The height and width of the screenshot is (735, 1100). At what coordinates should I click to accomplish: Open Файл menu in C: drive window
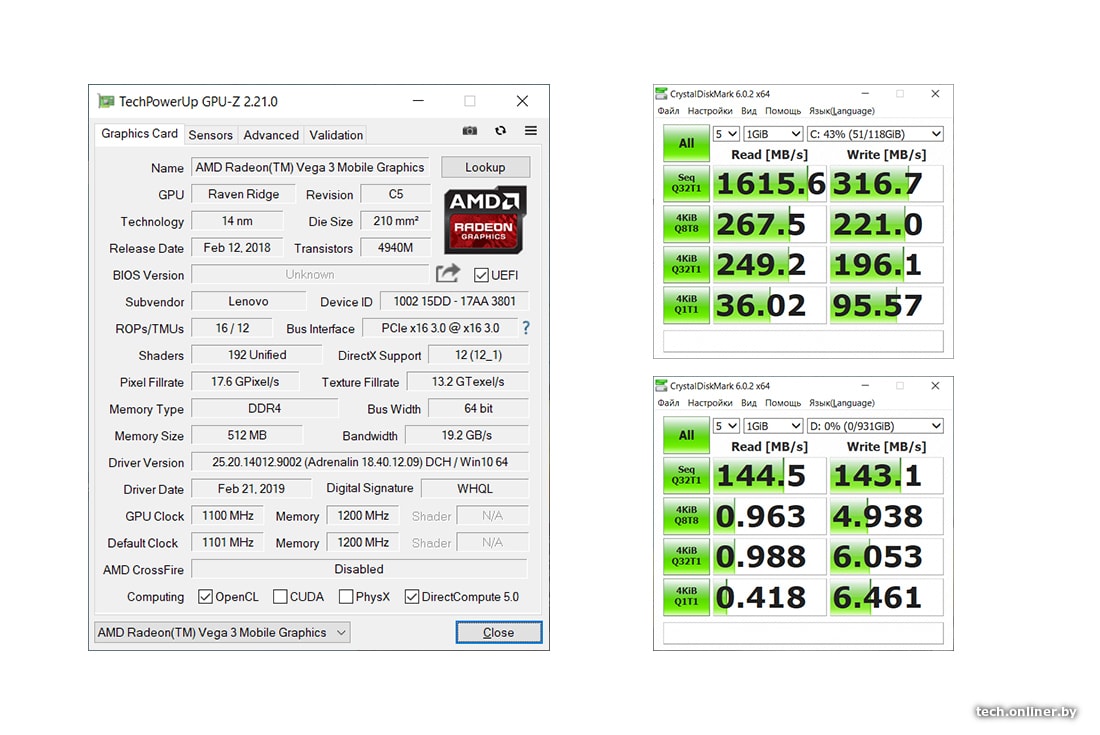click(668, 111)
